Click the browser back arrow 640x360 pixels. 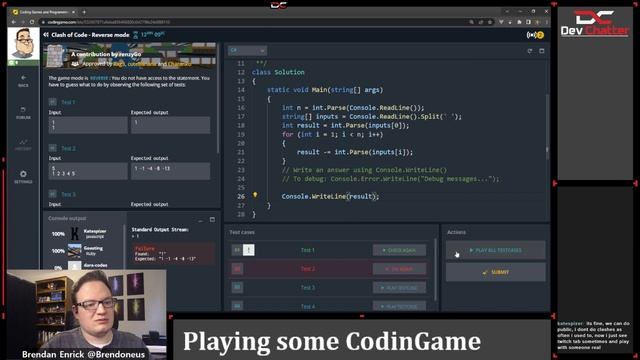[14, 22]
